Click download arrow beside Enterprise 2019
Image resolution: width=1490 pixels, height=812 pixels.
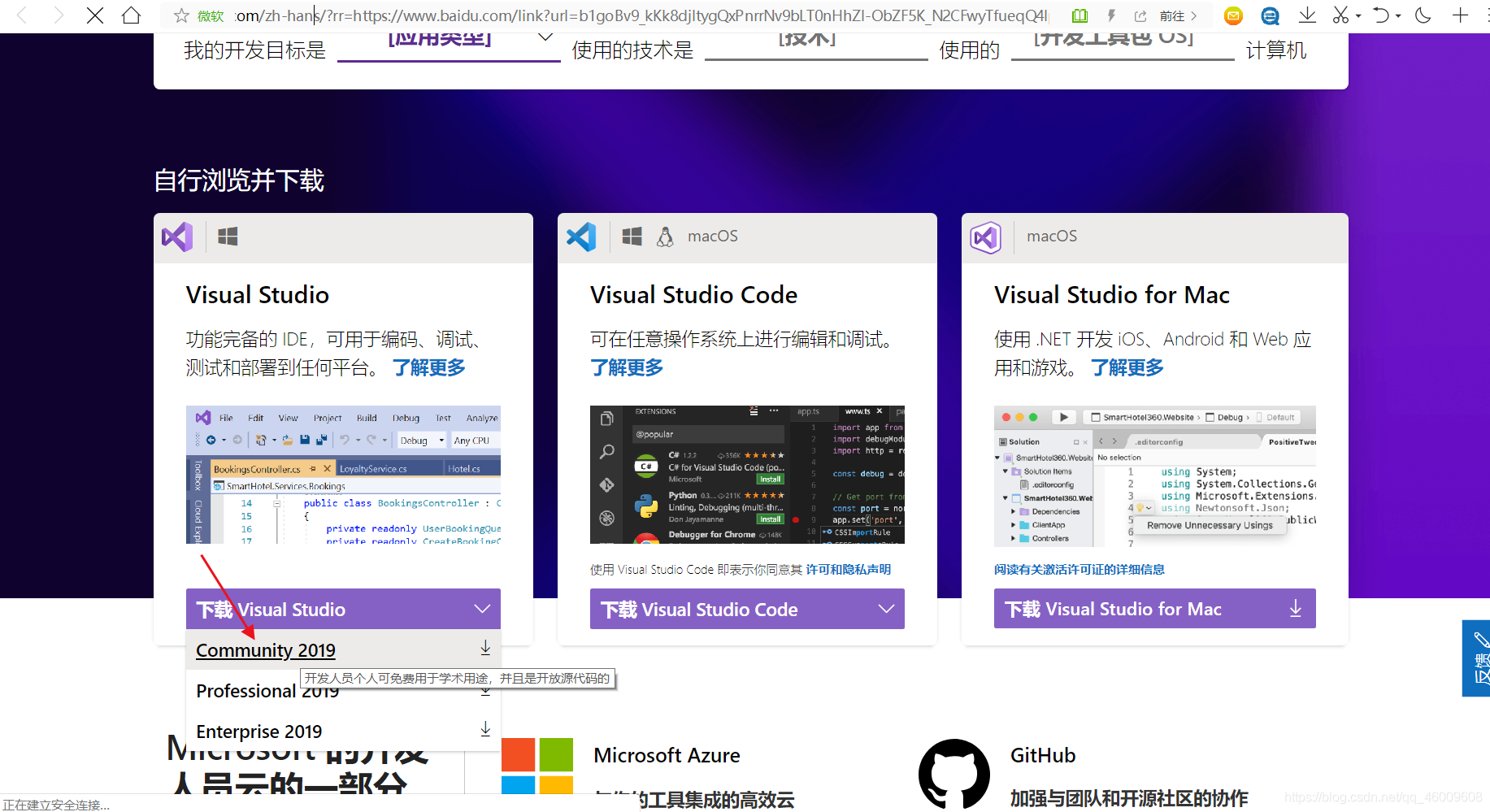point(485,729)
